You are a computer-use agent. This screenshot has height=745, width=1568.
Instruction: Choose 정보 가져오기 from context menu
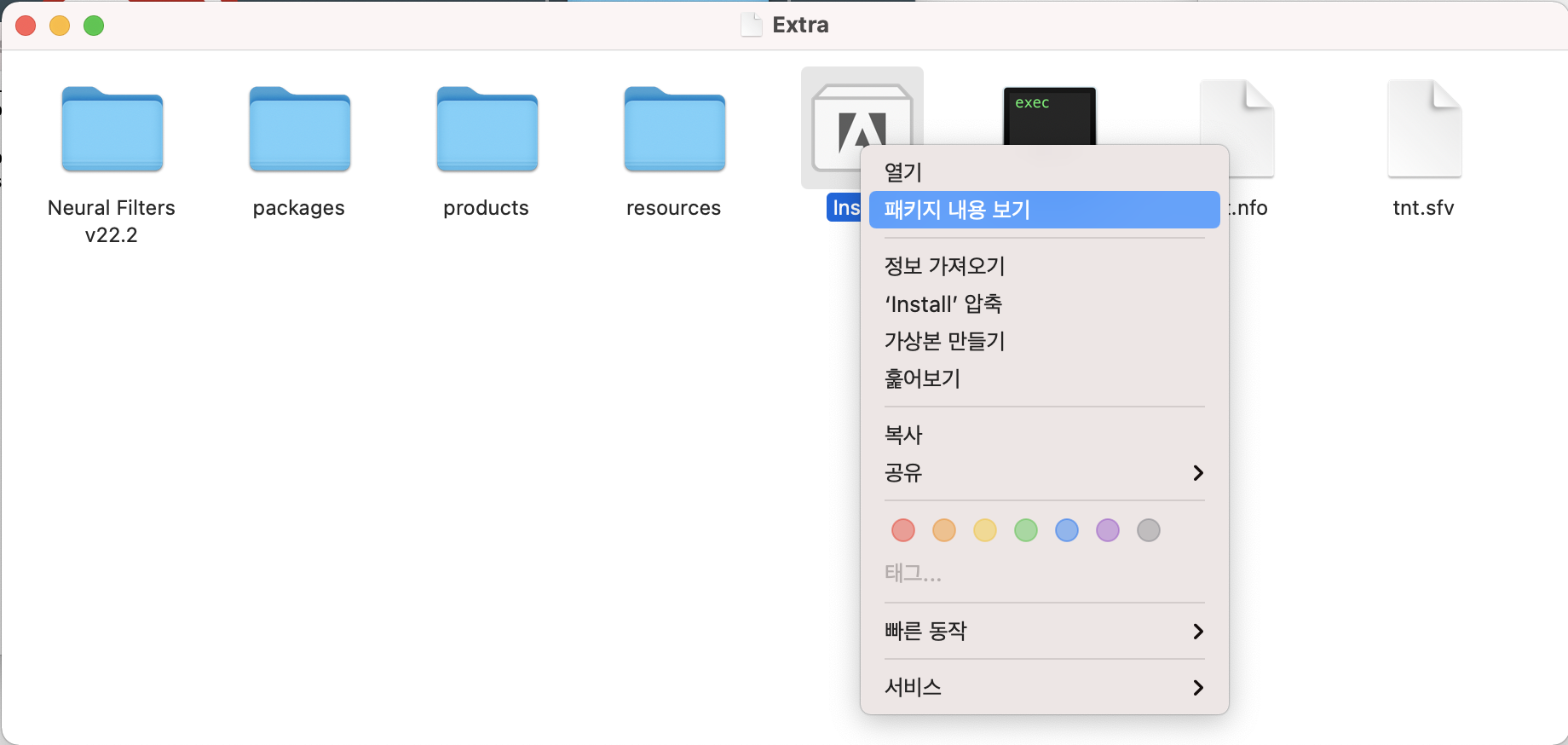pyautogui.click(x=1045, y=266)
